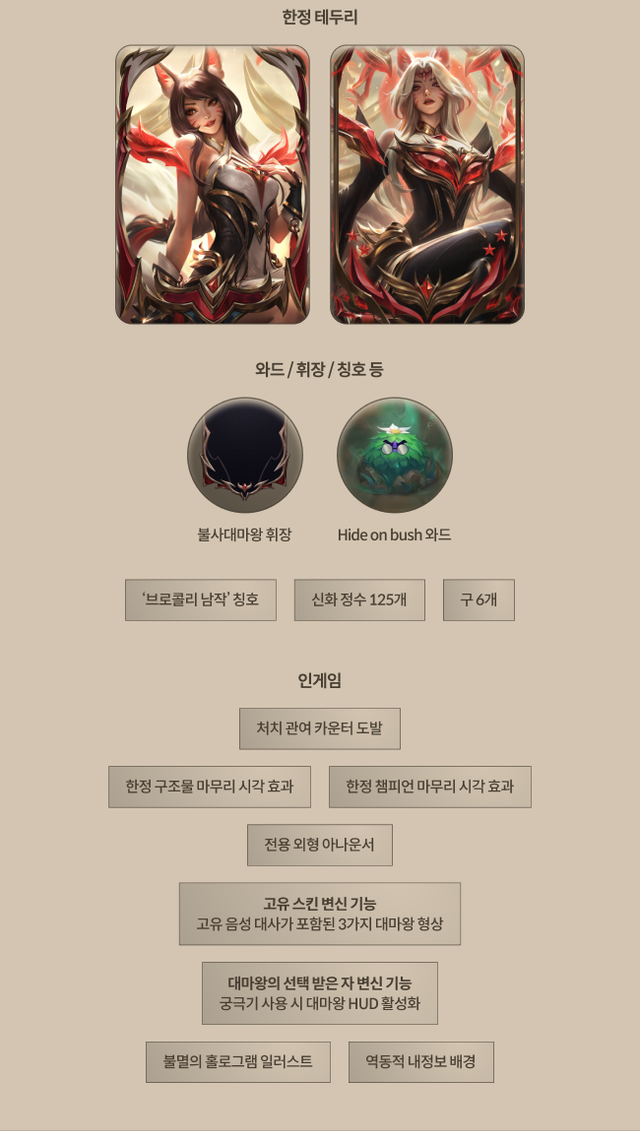Screen dimensions: 640x1131
Task: Click the 처치 관여 카운터 도발 box
Action: [x=320, y=729]
